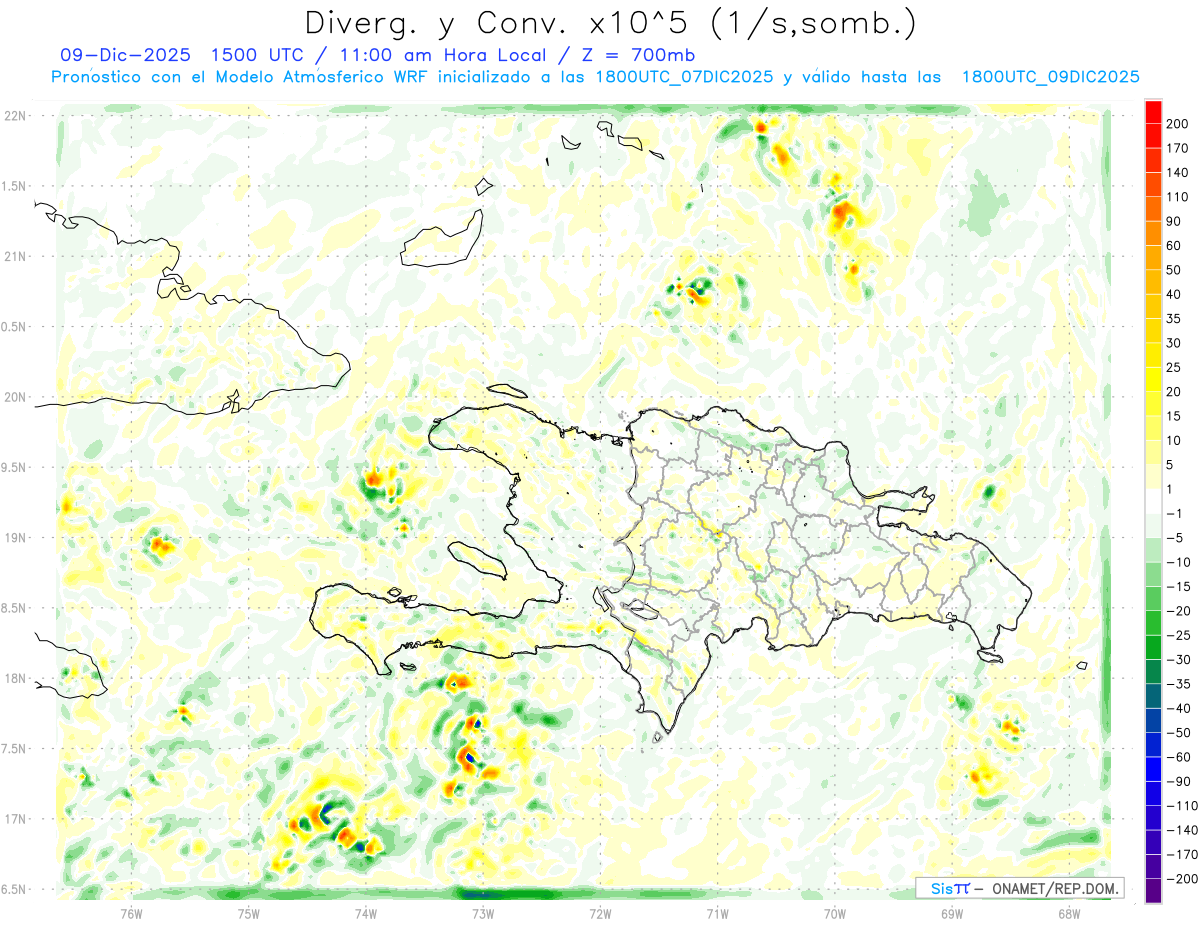1200x927 pixels.
Task: Click the longitude label 68W
Action: tap(1069, 913)
